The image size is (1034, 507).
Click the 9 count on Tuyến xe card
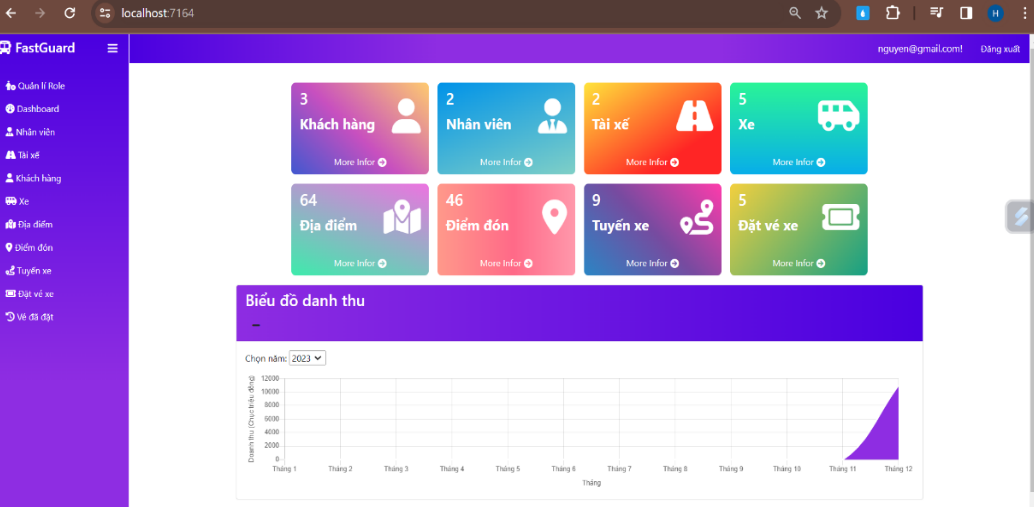[596, 200]
